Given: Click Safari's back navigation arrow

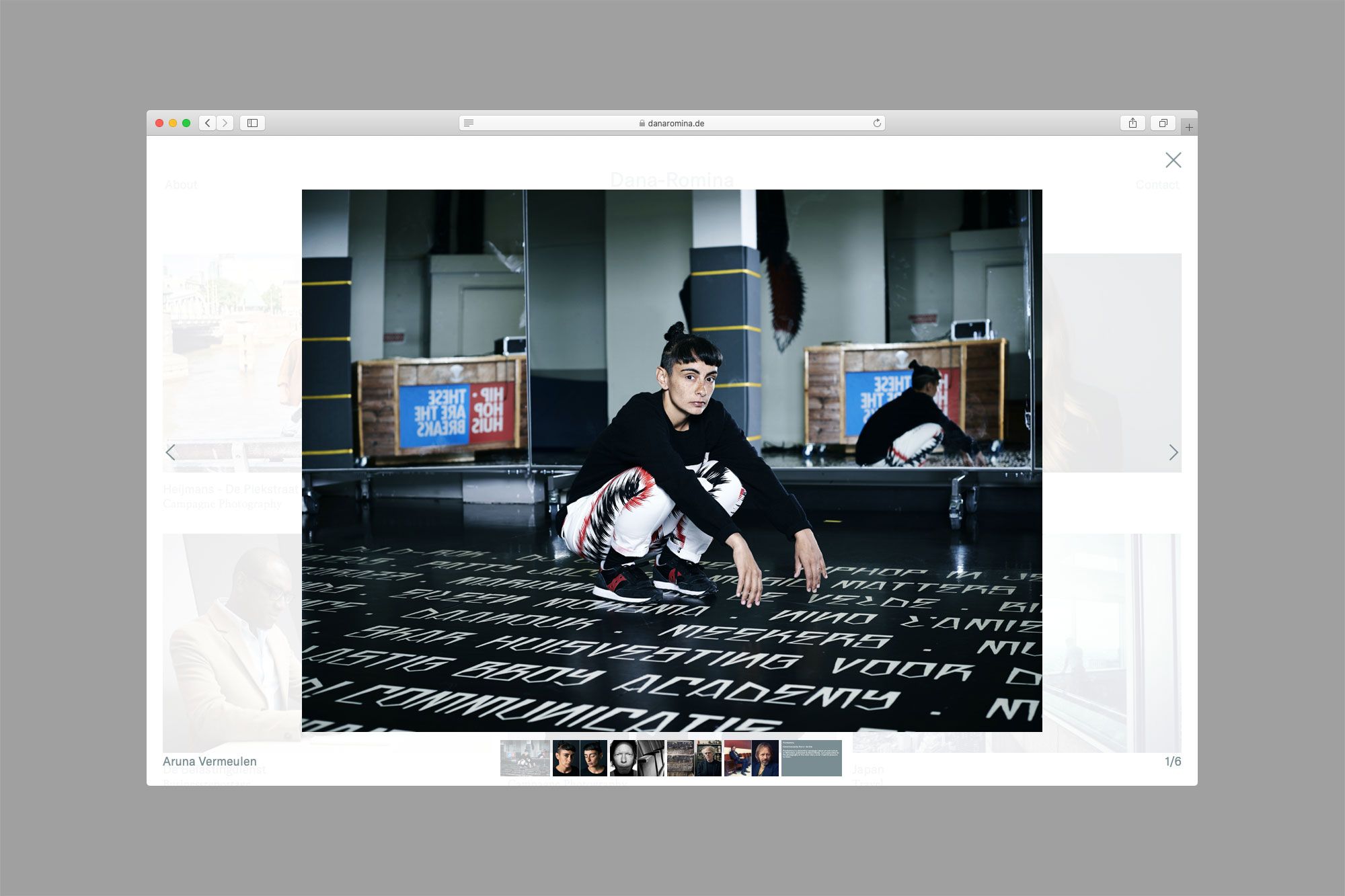Looking at the screenshot, I should pyautogui.click(x=208, y=123).
